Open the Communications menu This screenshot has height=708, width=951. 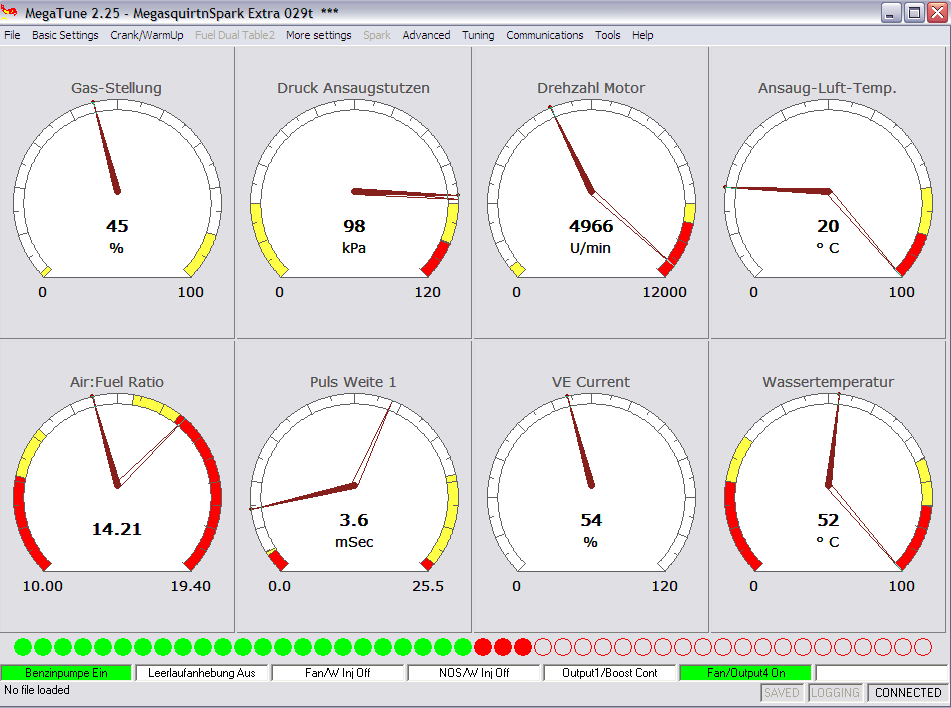coord(545,35)
